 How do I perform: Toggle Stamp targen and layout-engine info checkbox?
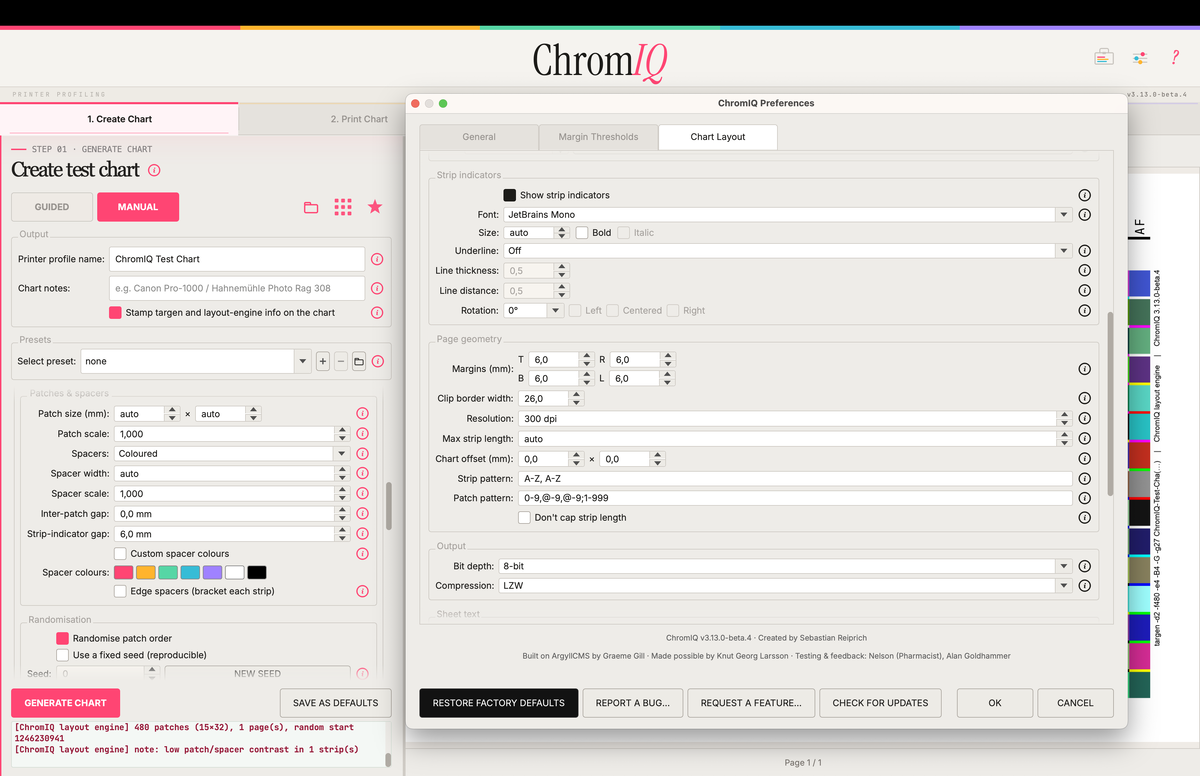click(116, 313)
